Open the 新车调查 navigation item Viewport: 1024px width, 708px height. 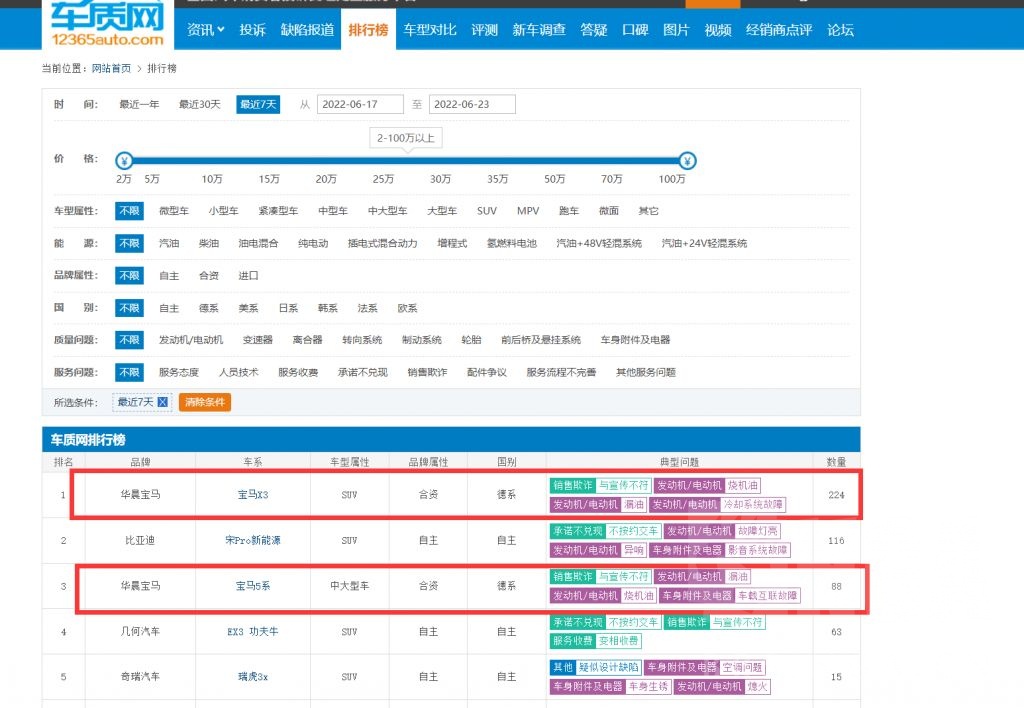pyautogui.click(x=539, y=30)
